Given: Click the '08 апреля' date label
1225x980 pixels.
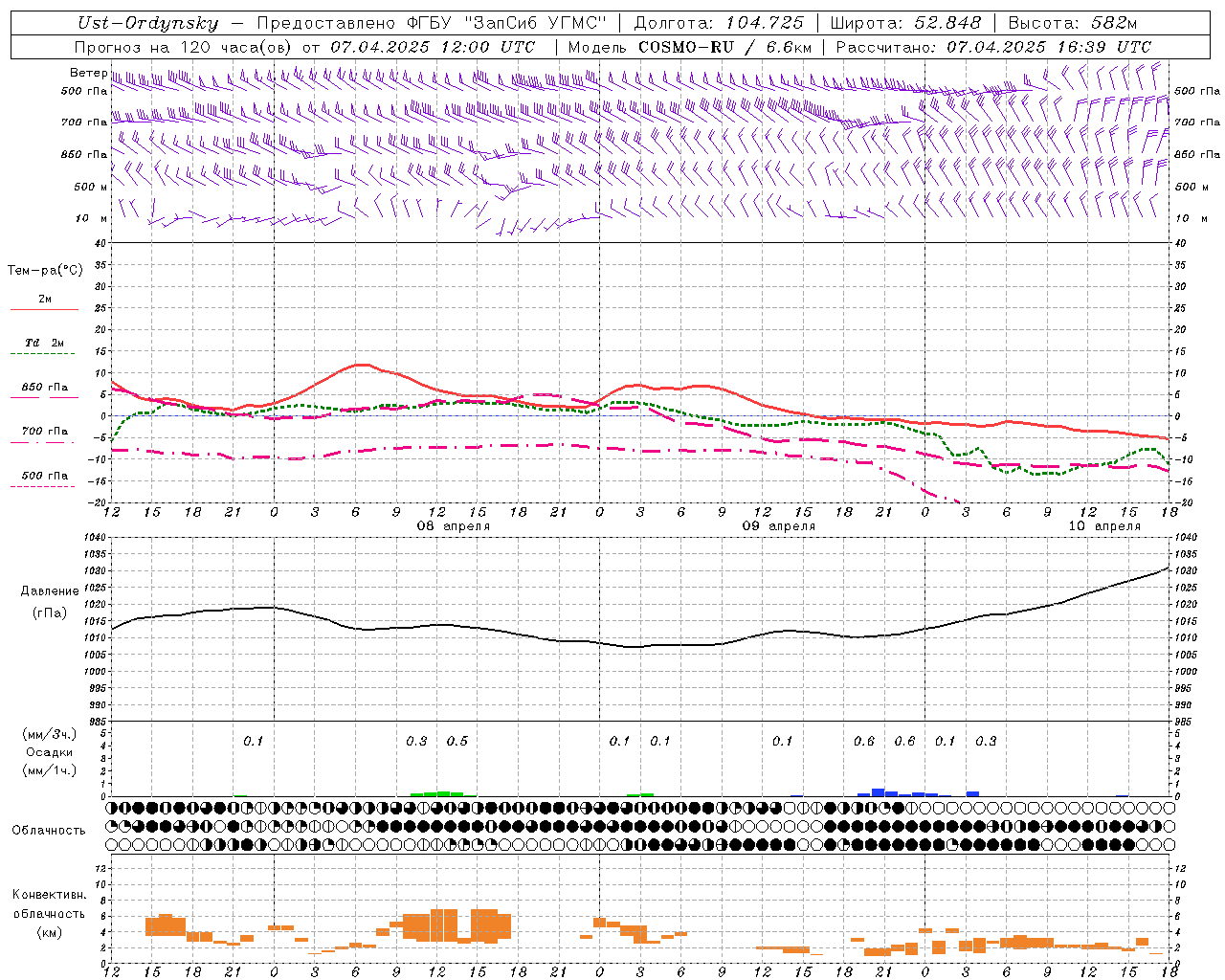Looking at the screenshot, I should [x=454, y=526].
